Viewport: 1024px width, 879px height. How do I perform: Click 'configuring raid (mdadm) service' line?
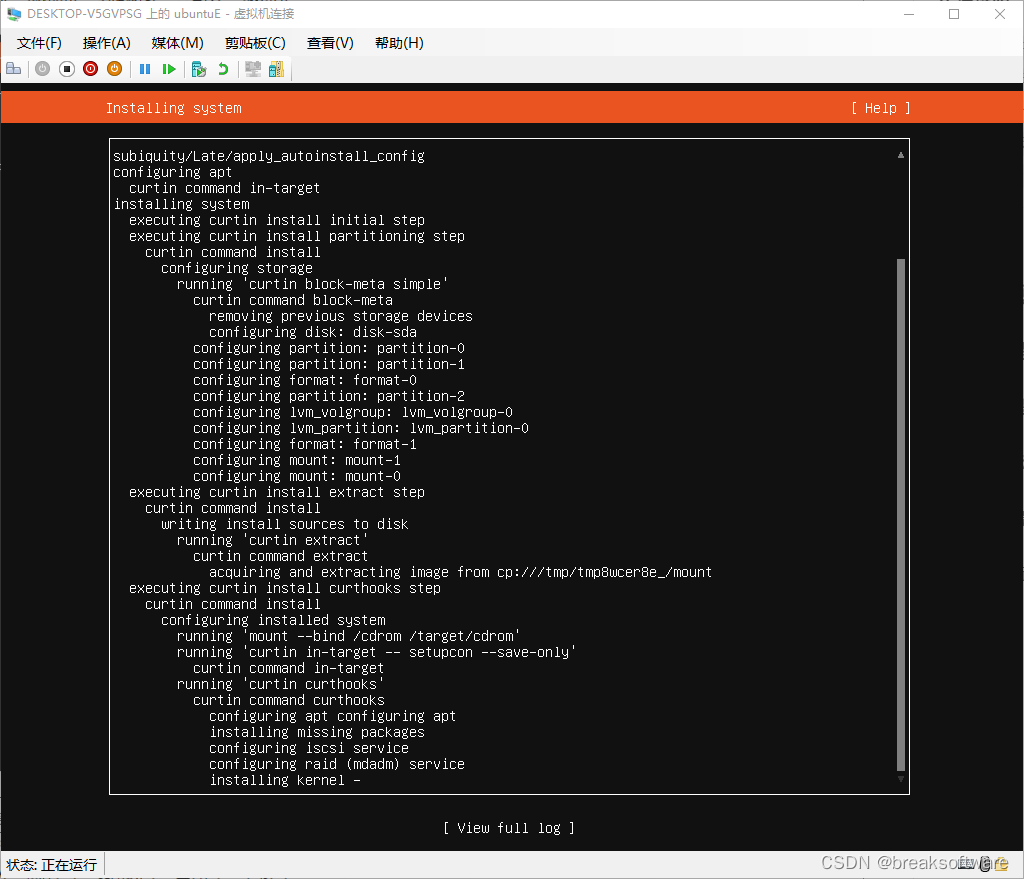(337, 764)
